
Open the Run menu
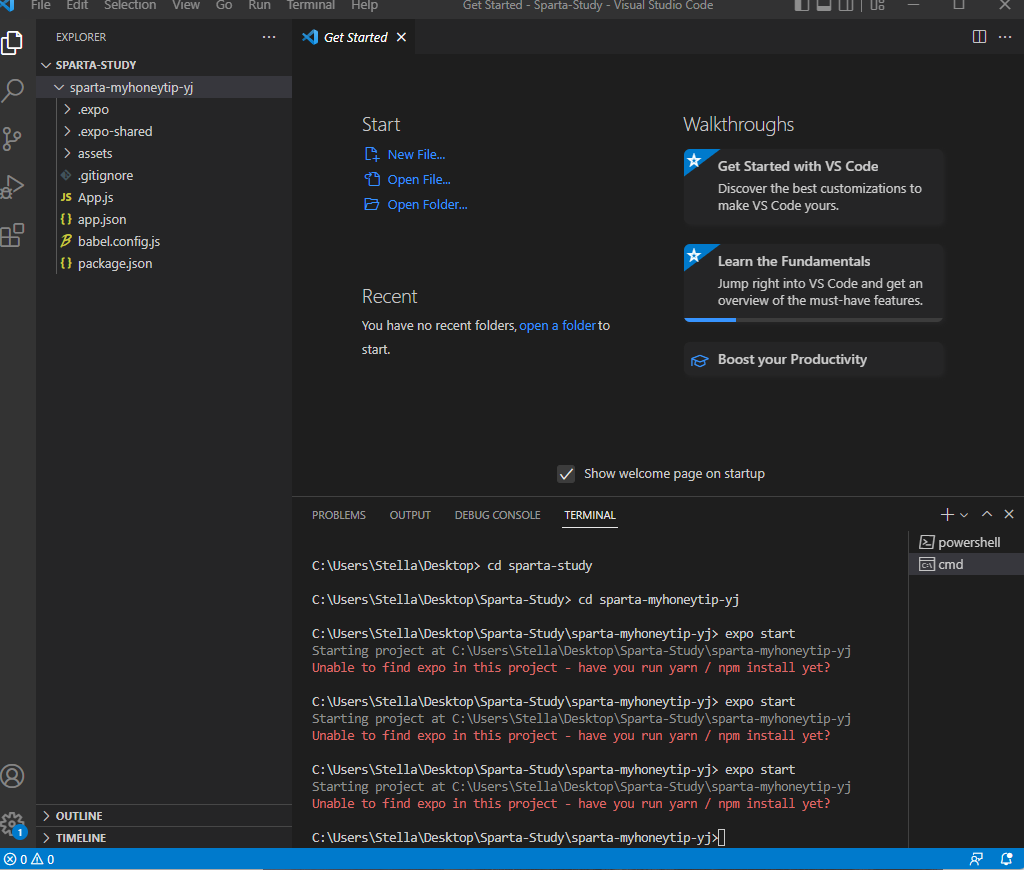point(259,5)
